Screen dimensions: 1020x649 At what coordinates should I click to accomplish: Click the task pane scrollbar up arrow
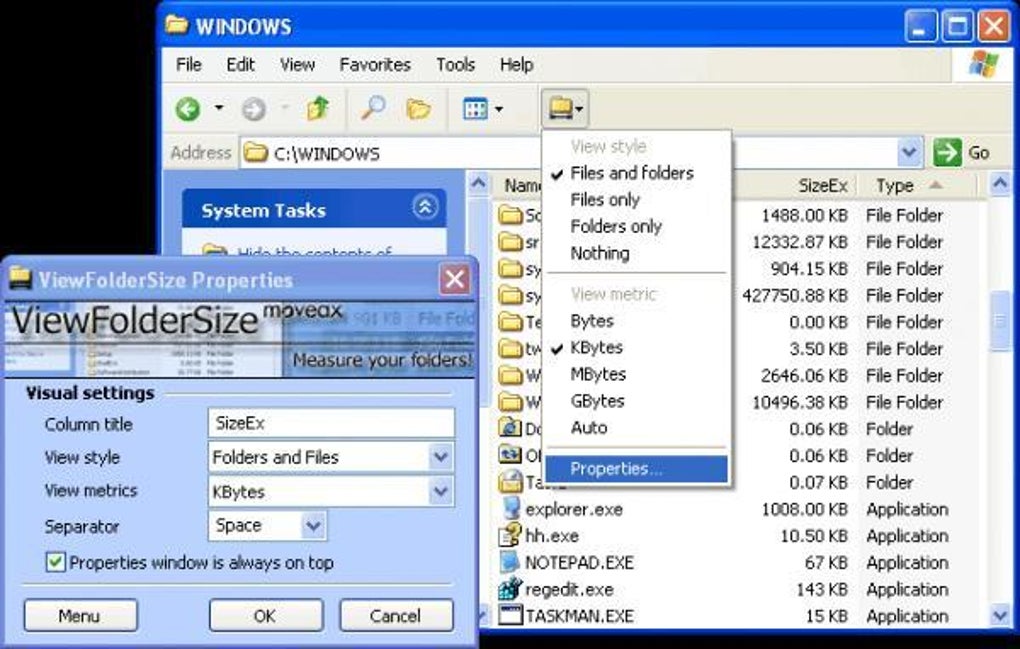478,184
